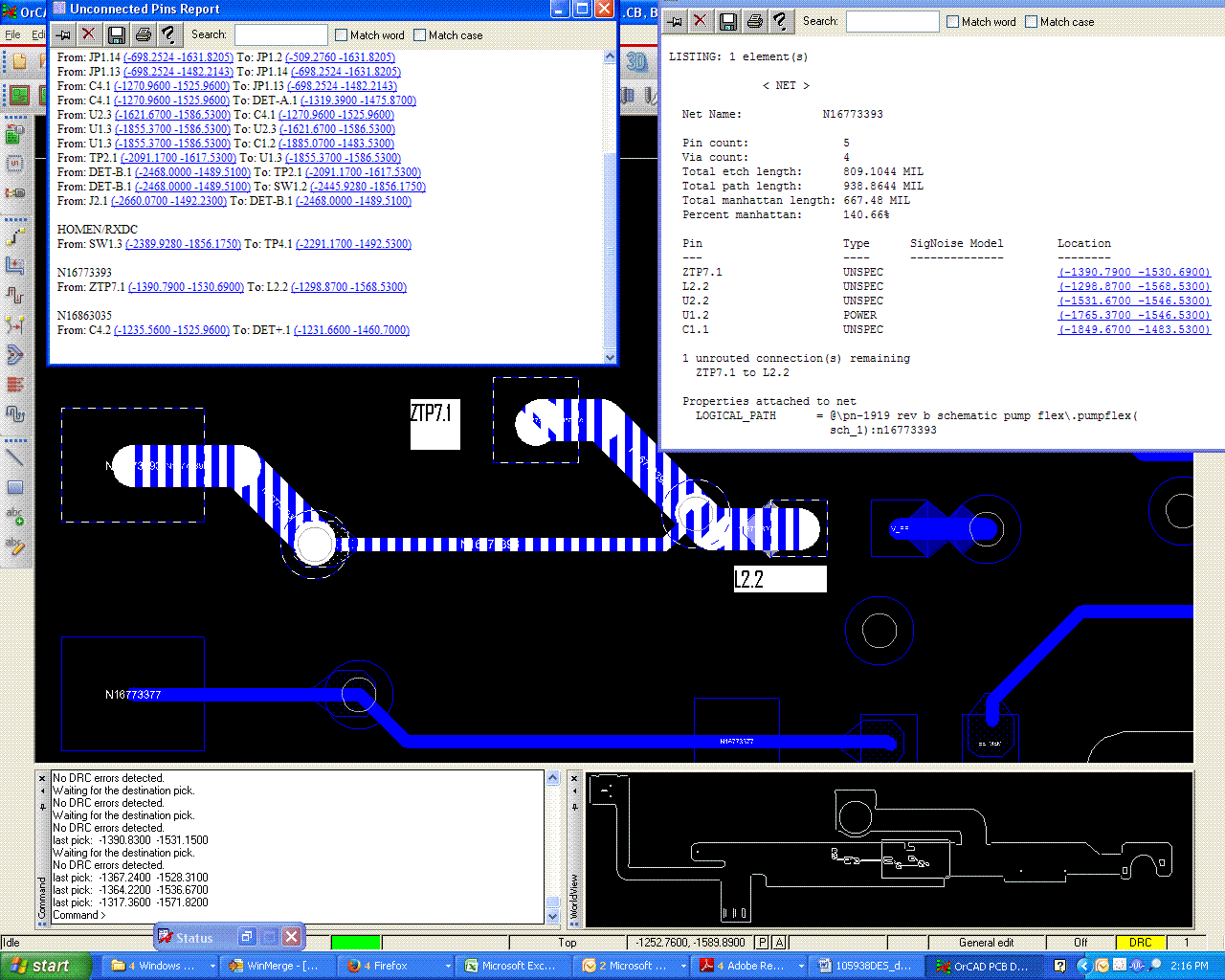
Task: Open the File menu
Action: click(12, 34)
